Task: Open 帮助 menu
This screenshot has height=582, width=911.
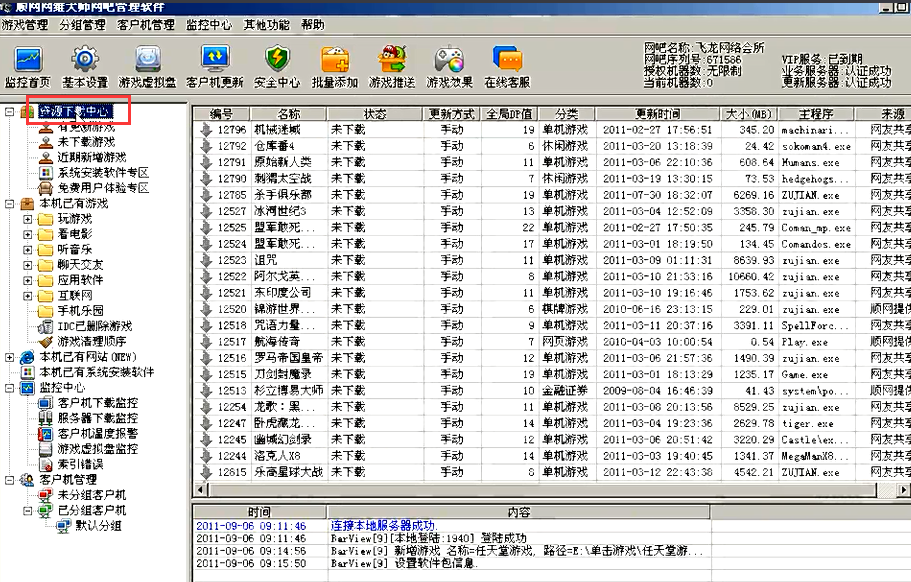Action: coord(313,25)
